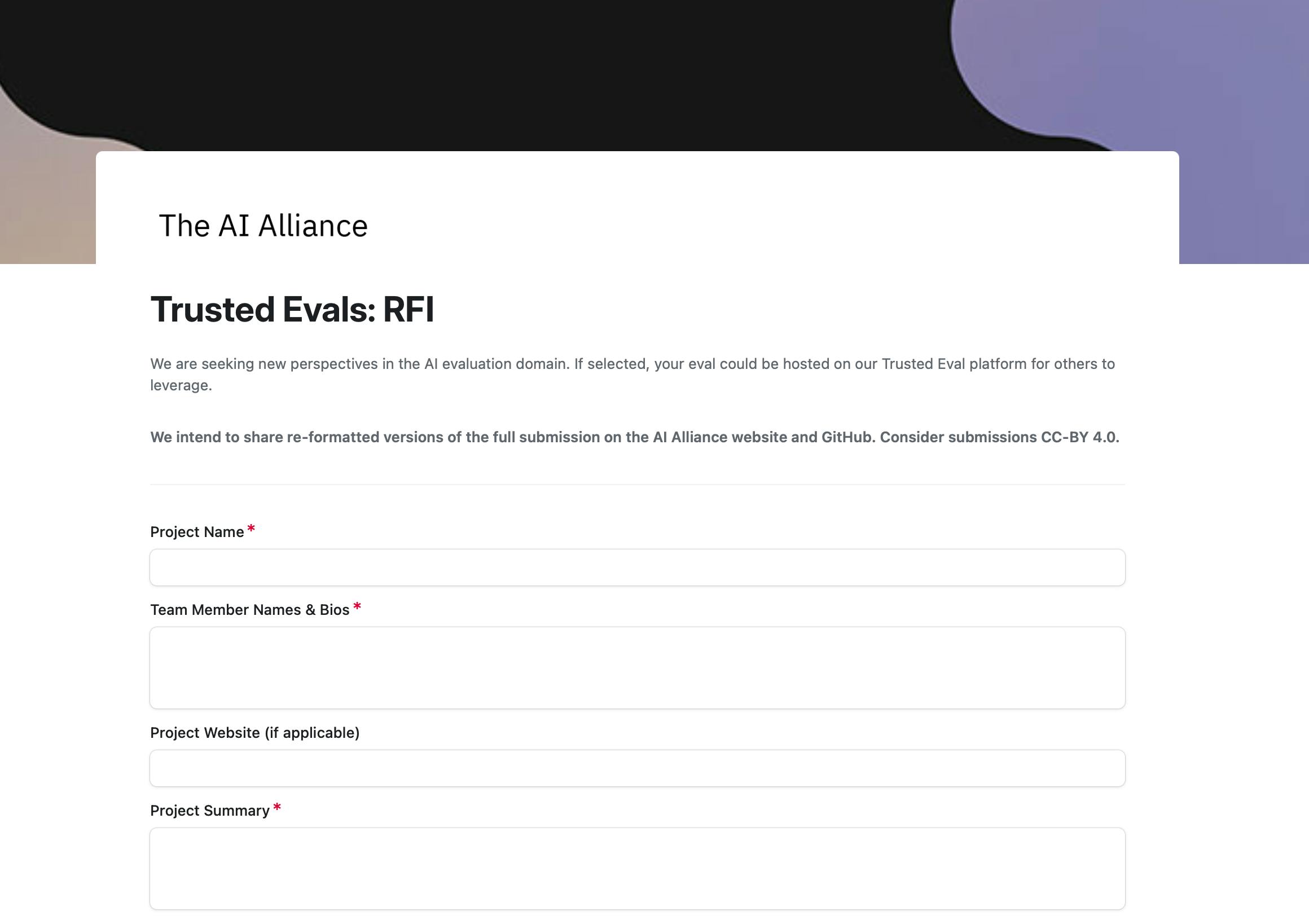Click the red asterisk beside Team Member Bios
This screenshot has height=924, width=1309.
[357, 608]
